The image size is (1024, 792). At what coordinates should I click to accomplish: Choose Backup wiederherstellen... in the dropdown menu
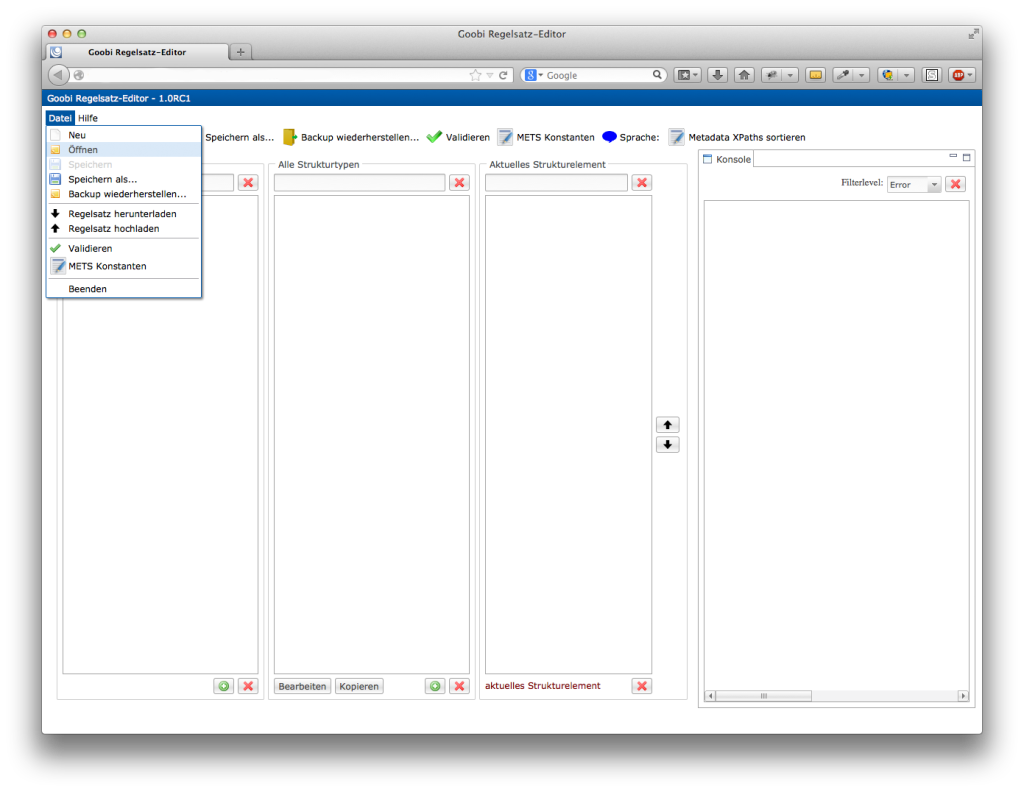123,194
